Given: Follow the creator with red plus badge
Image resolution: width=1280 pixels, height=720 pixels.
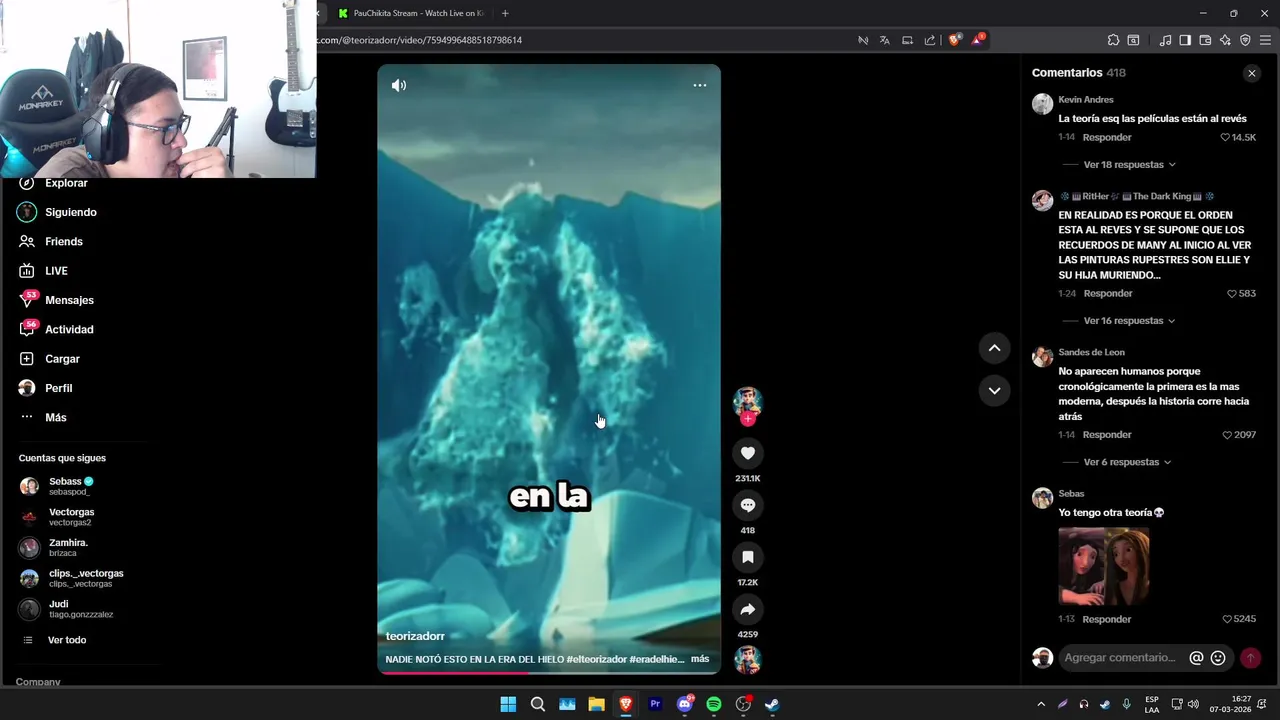Looking at the screenshot, I should (747, 419).
